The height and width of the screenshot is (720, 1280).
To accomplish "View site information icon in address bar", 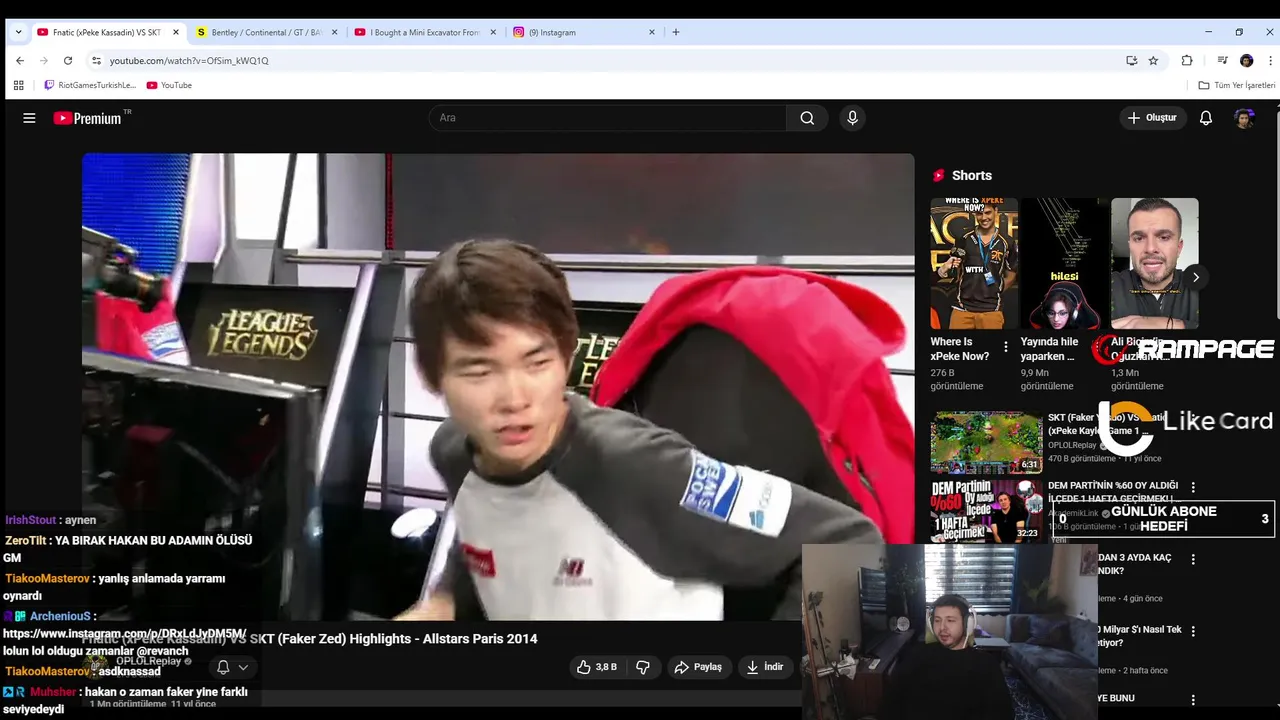I will (x=96, y=60).
